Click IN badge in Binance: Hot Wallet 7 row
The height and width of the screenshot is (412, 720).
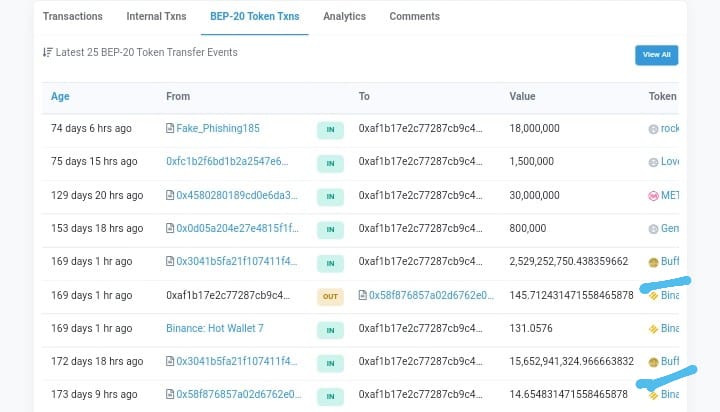tap(330, 330)
